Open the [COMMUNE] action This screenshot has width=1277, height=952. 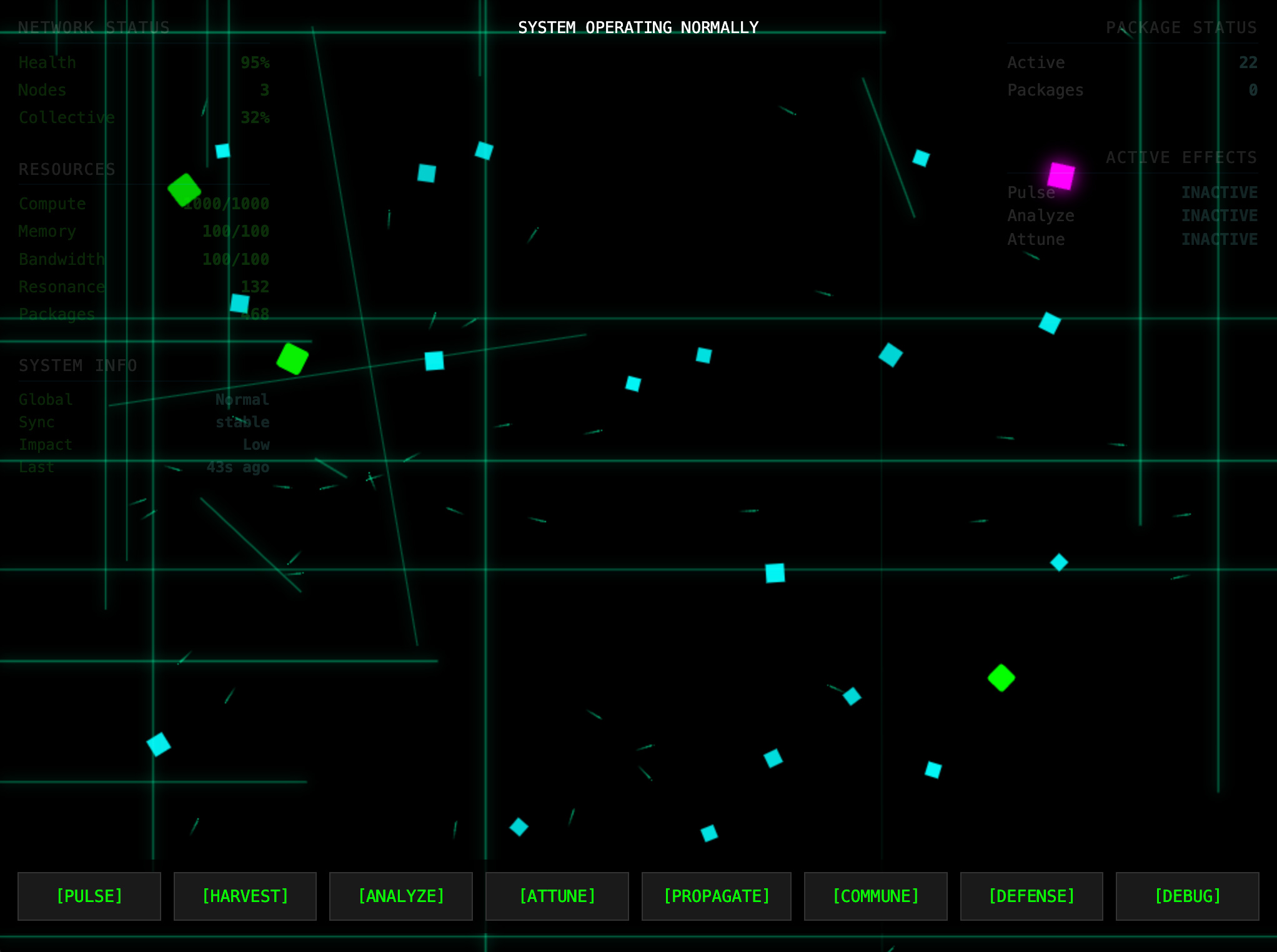(875, 896)
